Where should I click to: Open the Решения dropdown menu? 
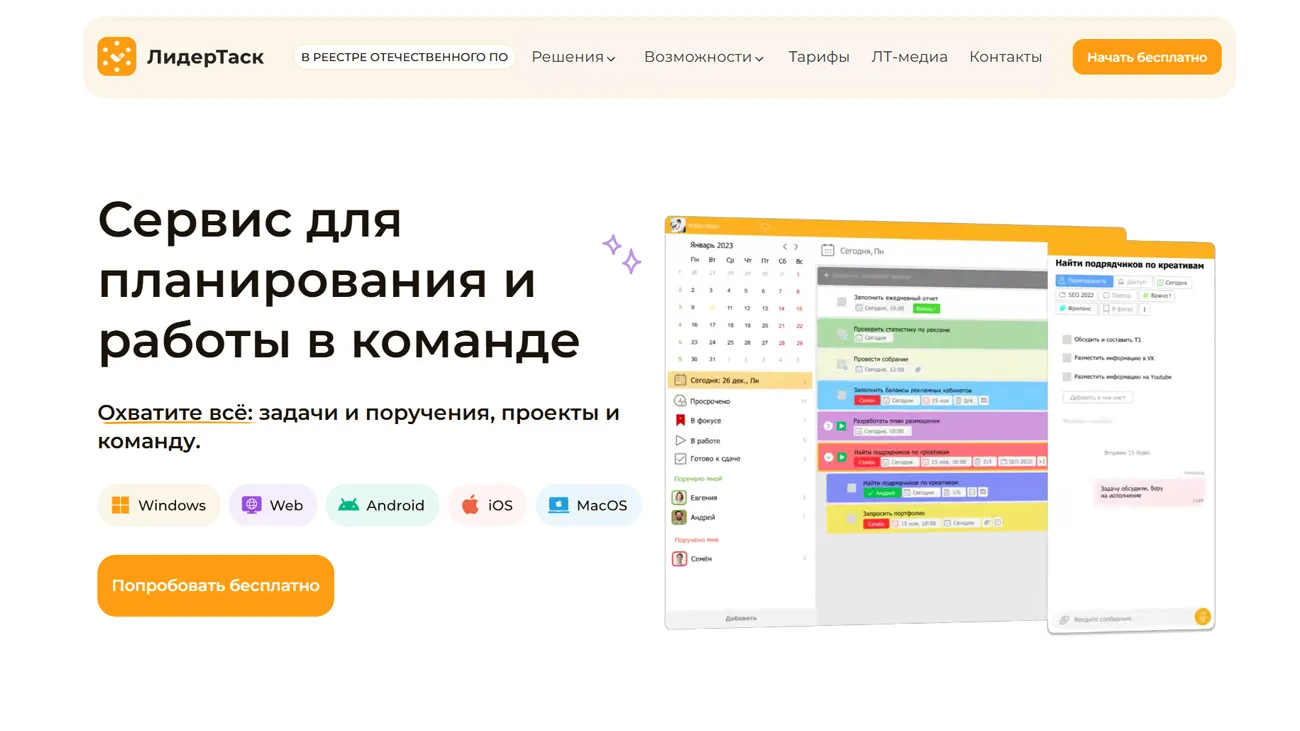click(572, 57)
